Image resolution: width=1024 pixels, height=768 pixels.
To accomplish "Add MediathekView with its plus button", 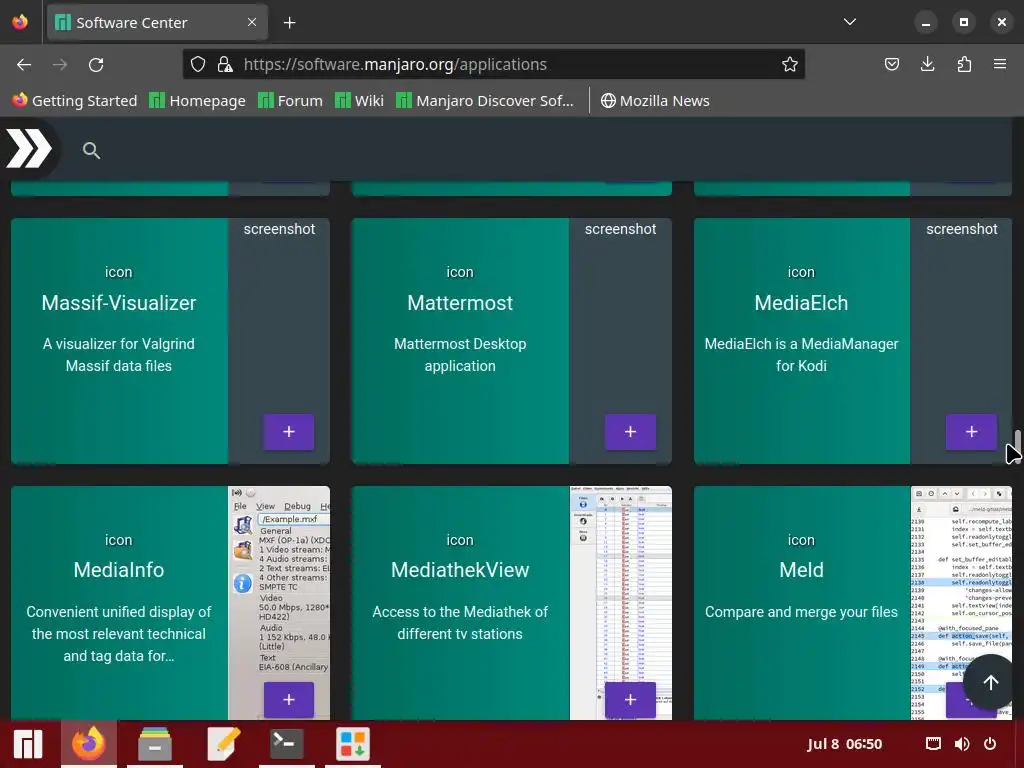I will click(x=630, y=699).
